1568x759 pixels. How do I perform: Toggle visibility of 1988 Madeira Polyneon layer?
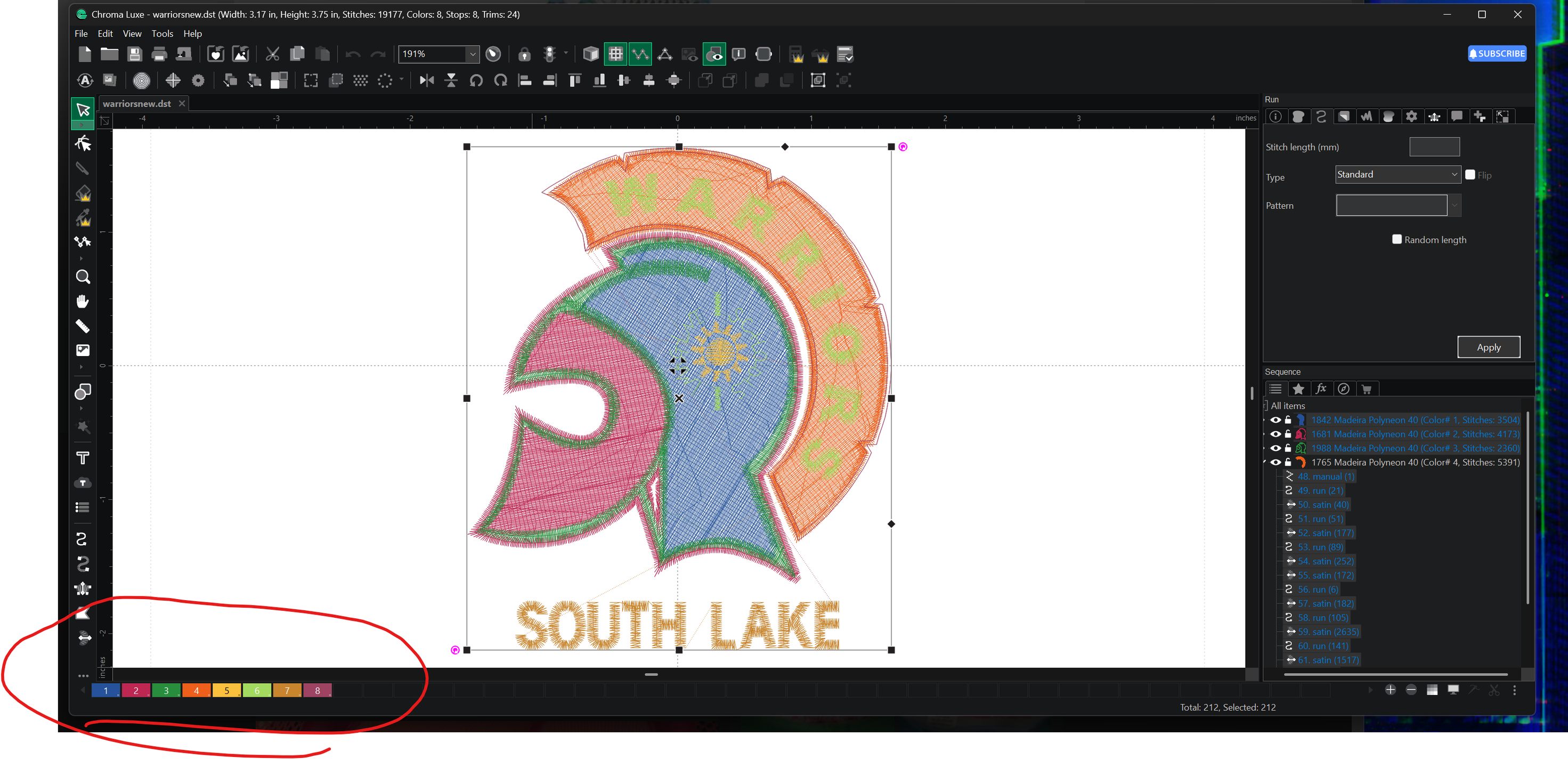click(1275, 448)
